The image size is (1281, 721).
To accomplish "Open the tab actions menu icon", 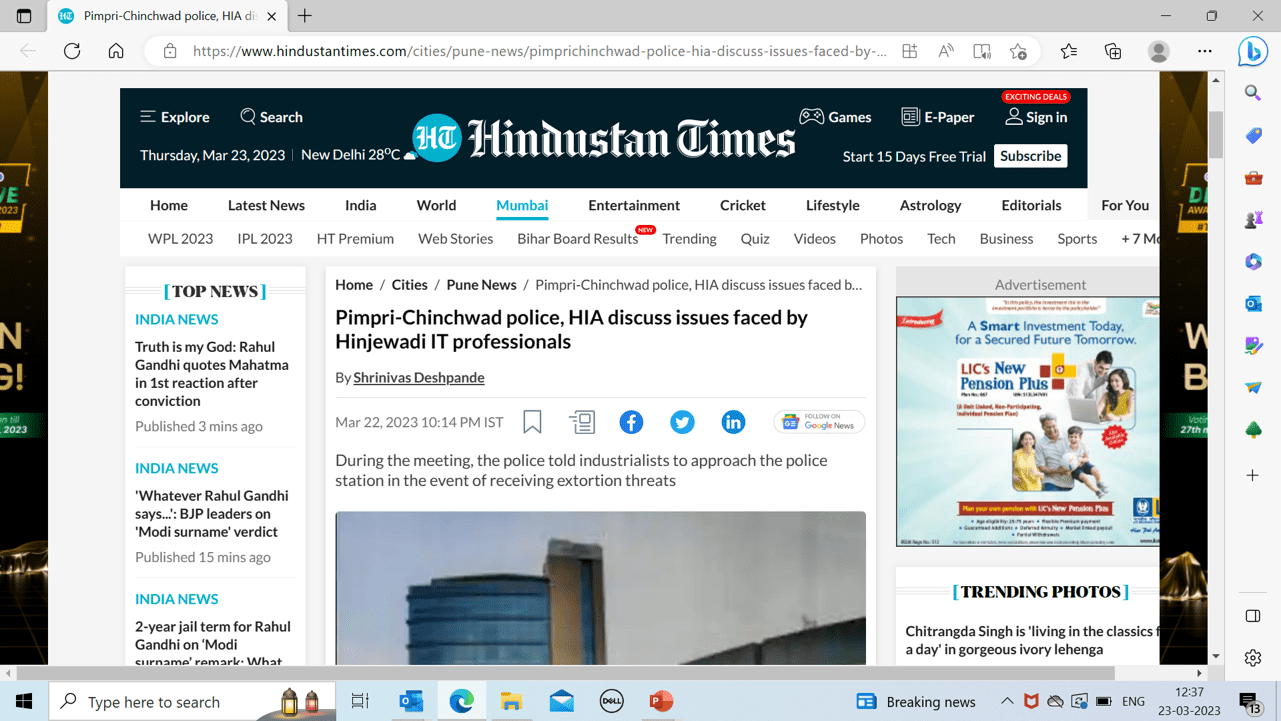I will [24, 16].
